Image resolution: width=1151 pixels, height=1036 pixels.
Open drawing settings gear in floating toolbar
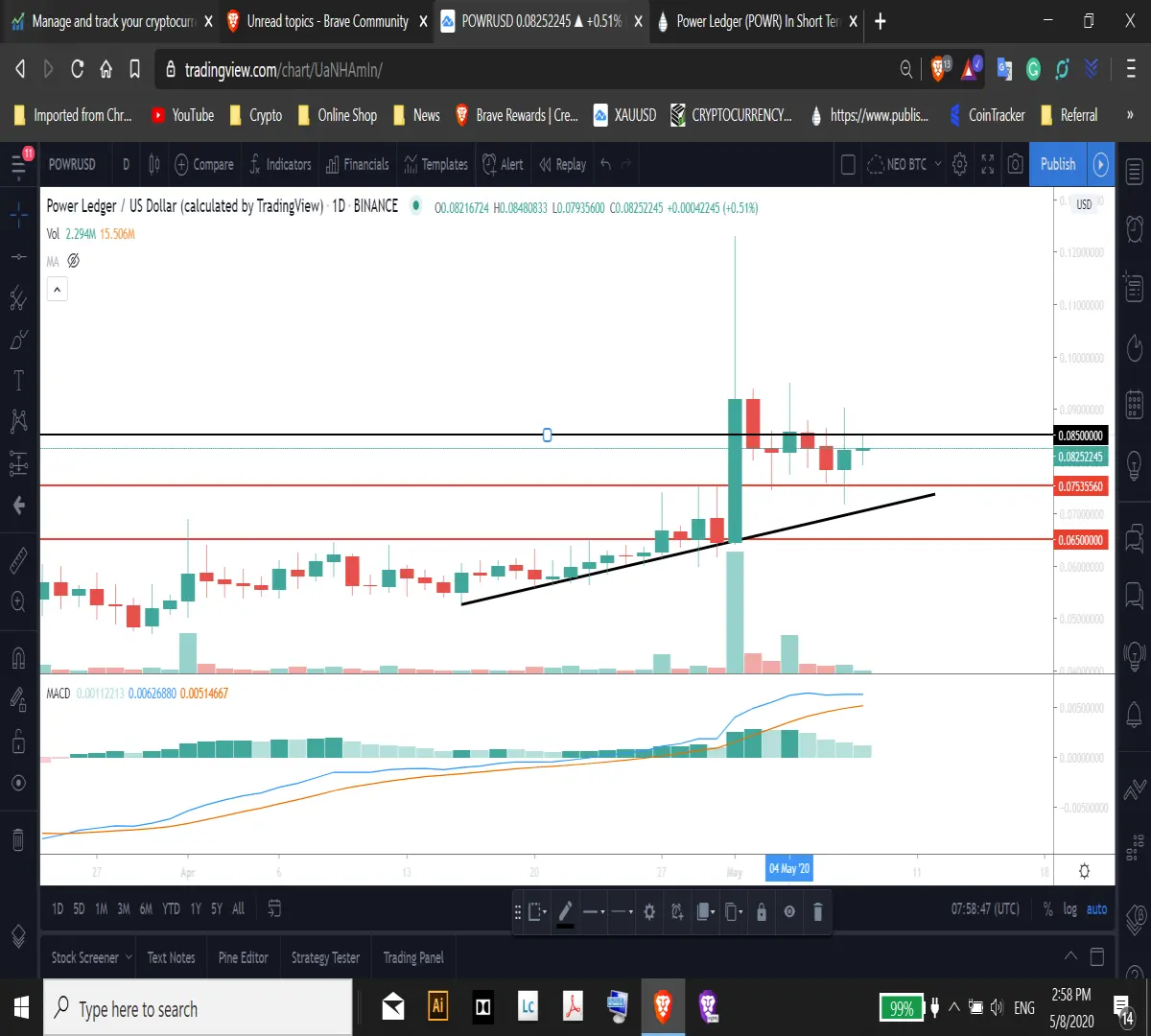[649, 911]
